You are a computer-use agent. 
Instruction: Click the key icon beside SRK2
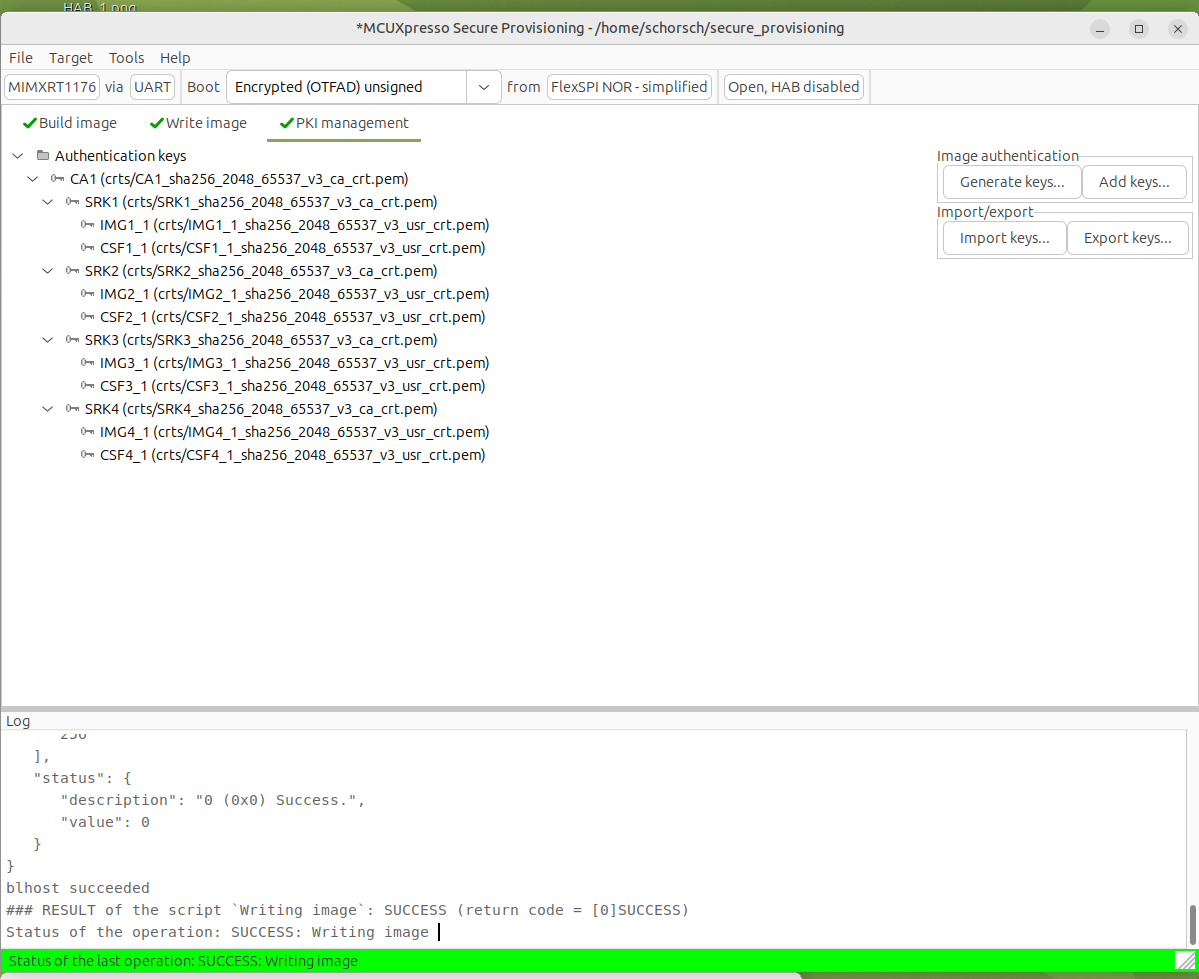[71, 270]
